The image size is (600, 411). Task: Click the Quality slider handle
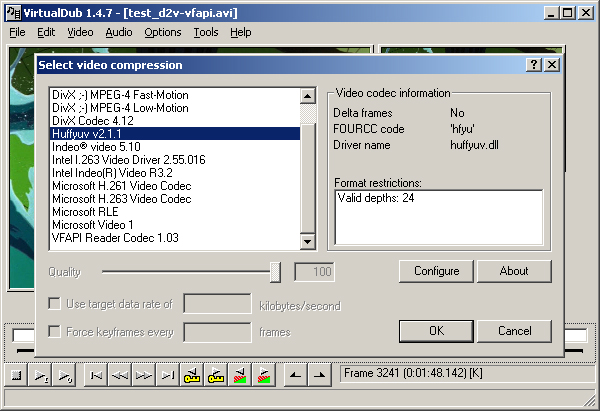point(276,272)
